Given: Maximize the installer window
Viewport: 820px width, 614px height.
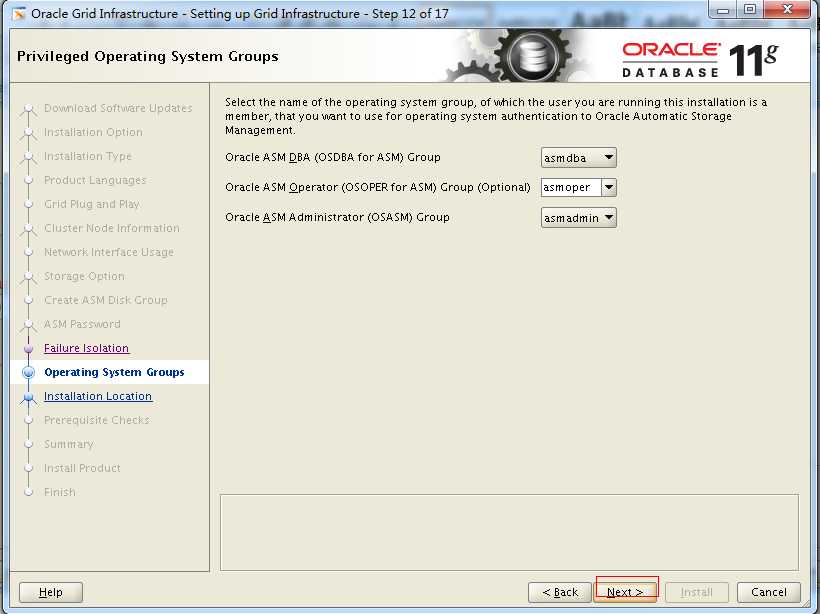Looking at the screenshot, I should (x=749, y=10).
